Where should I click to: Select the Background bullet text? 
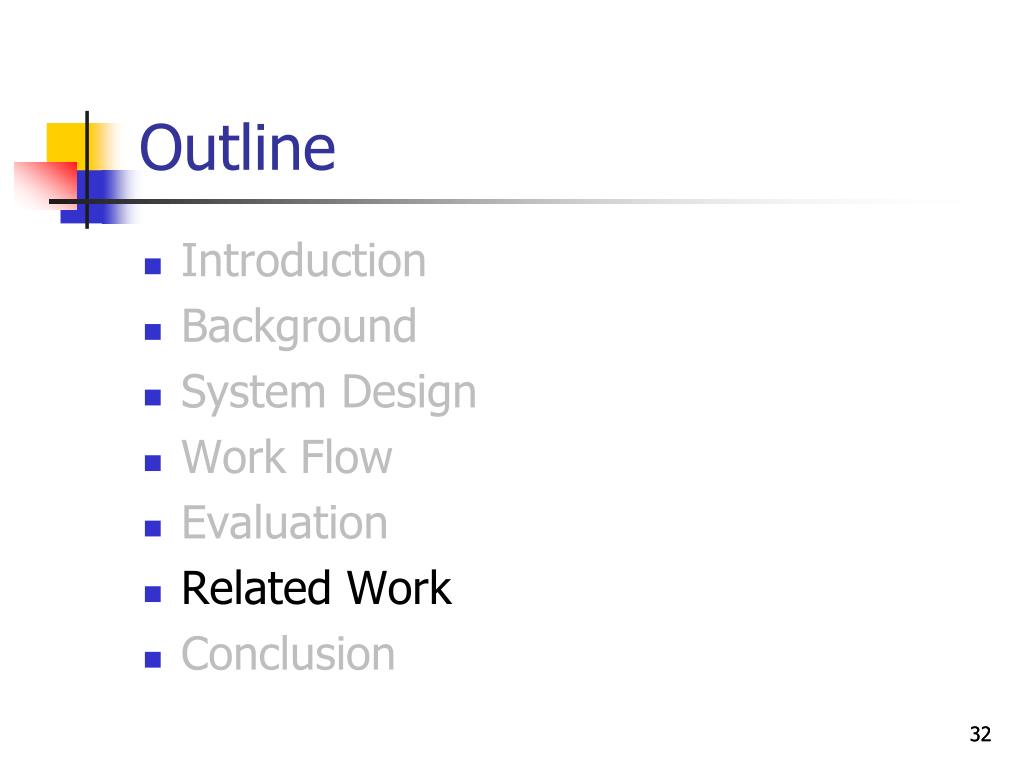[x=299, y=327]
